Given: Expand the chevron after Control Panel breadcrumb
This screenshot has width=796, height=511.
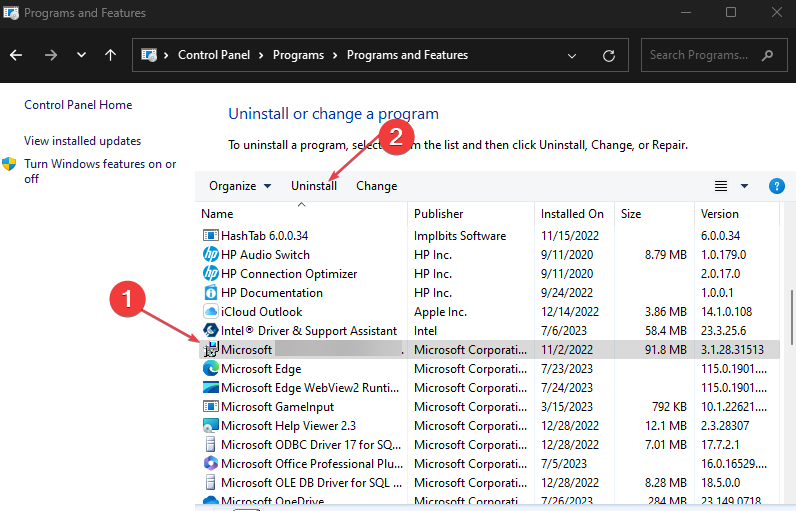Looking at the screenshot, I should tap(261, 55).
